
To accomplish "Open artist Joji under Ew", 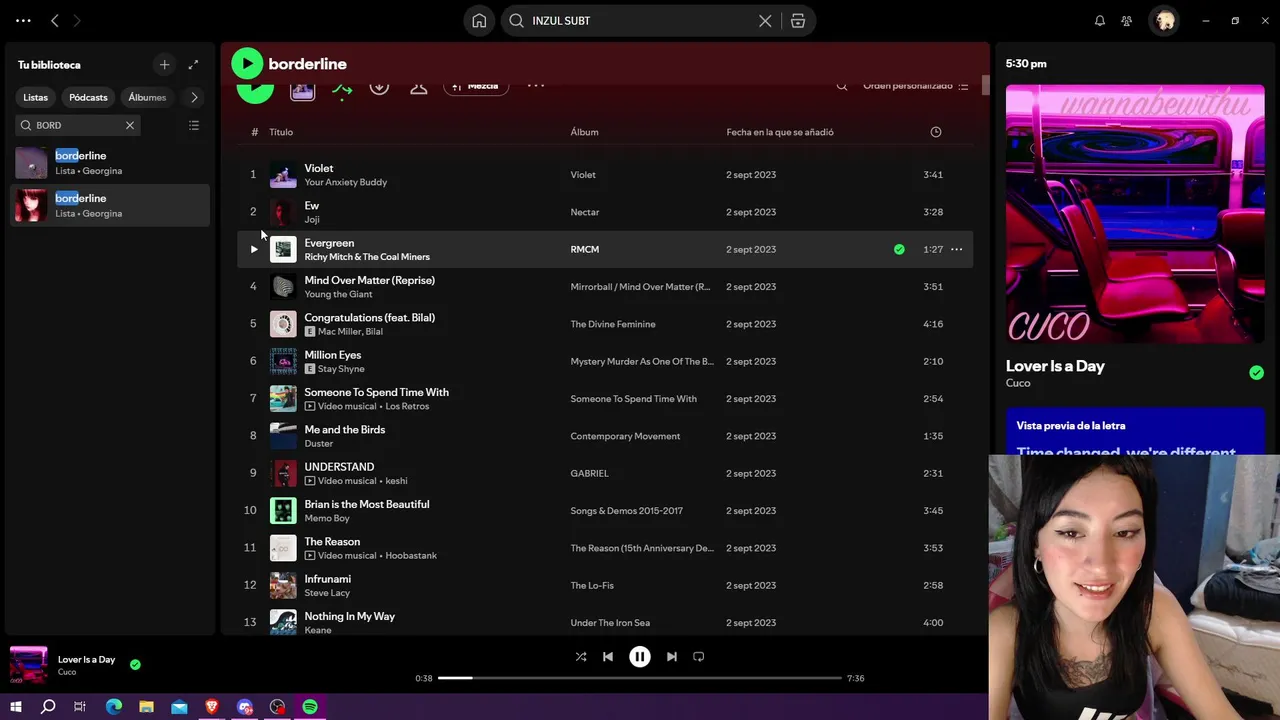I will tap(312, 220).
